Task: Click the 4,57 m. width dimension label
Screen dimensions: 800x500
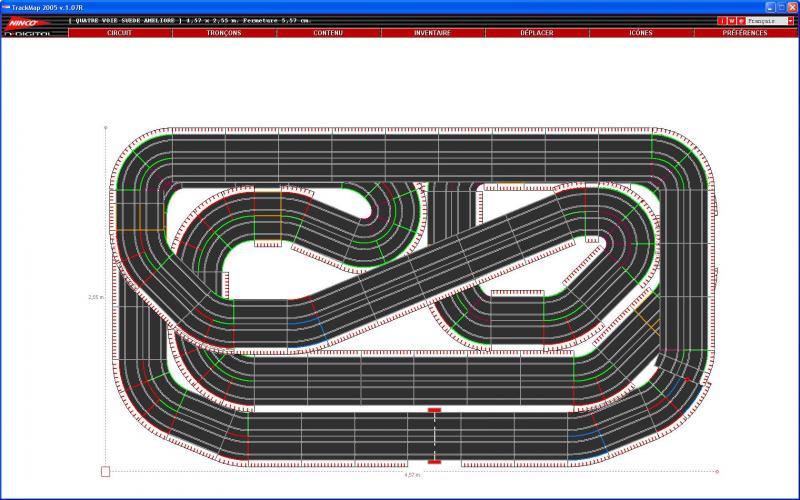Action: 413,476
